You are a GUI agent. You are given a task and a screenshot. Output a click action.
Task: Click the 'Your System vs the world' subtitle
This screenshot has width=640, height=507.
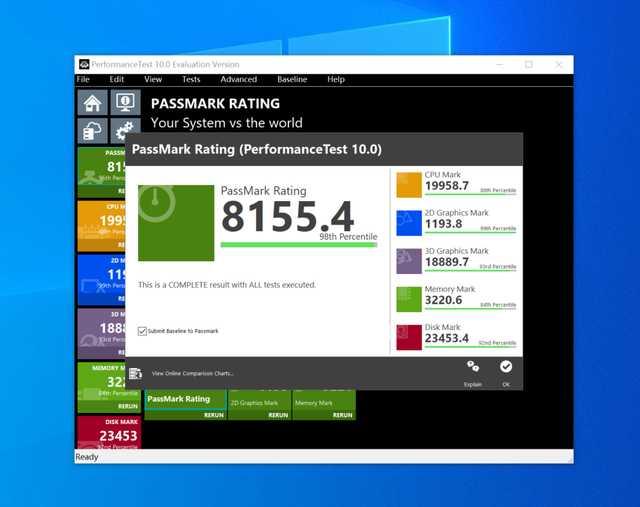pos(227,123)
